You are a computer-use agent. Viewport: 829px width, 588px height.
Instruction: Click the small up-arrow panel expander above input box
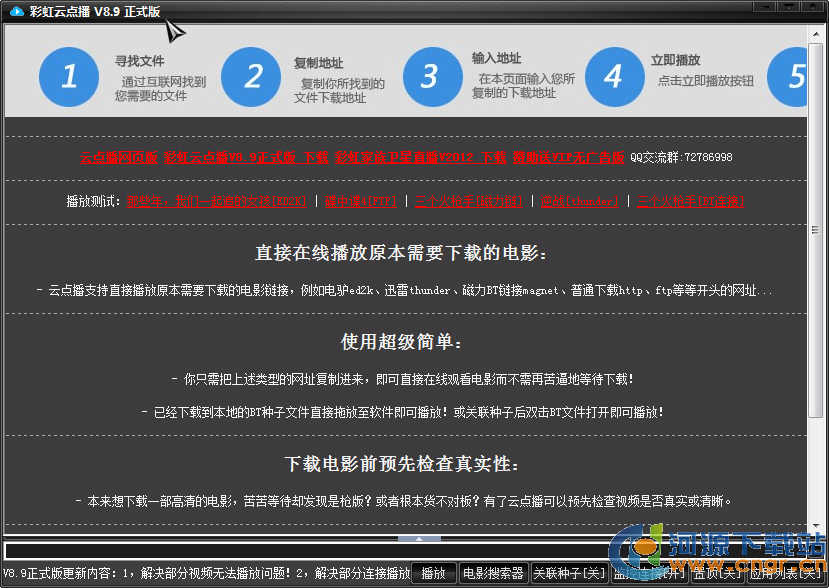[x=419, y=539]
